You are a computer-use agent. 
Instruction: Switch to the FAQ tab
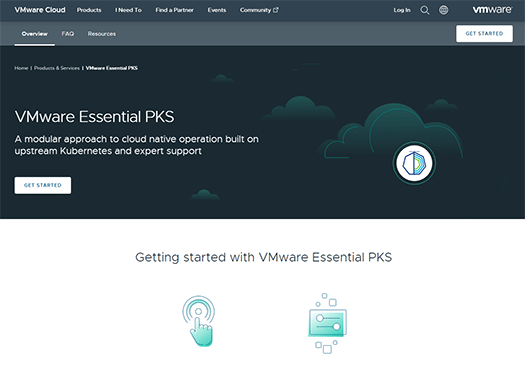[68, 34]
